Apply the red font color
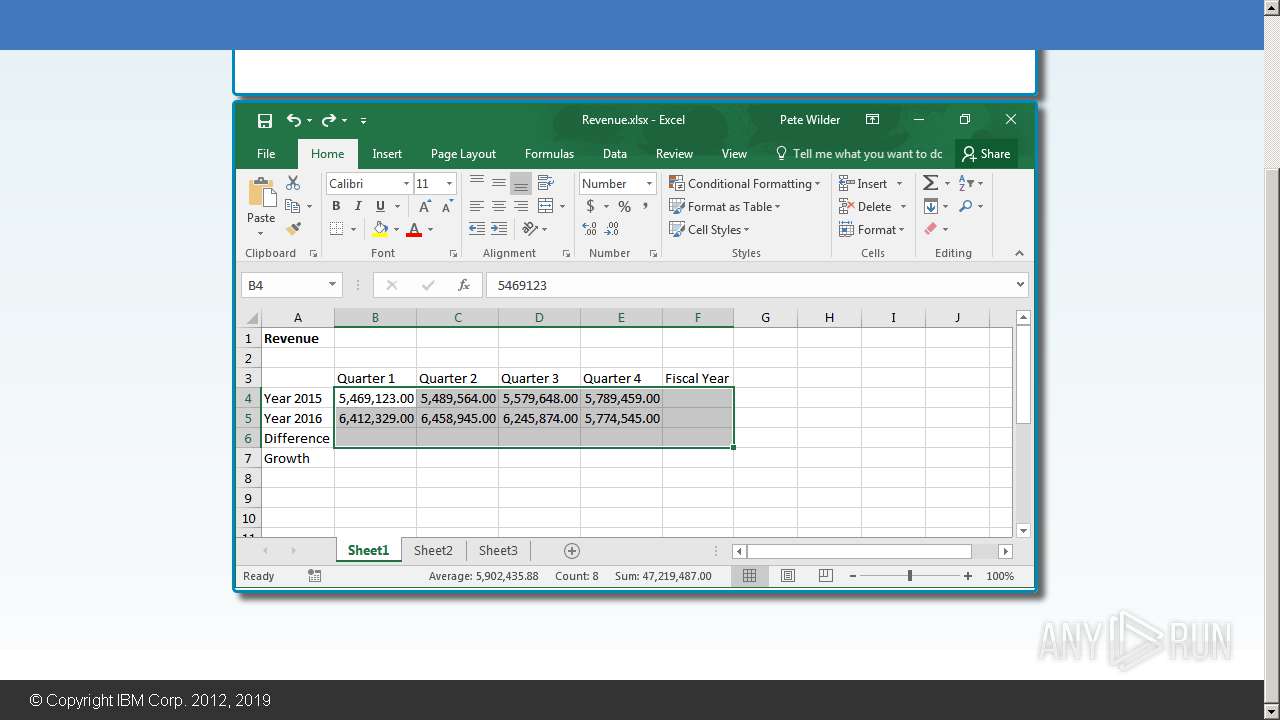1280x720 pixels. (414, 229)
